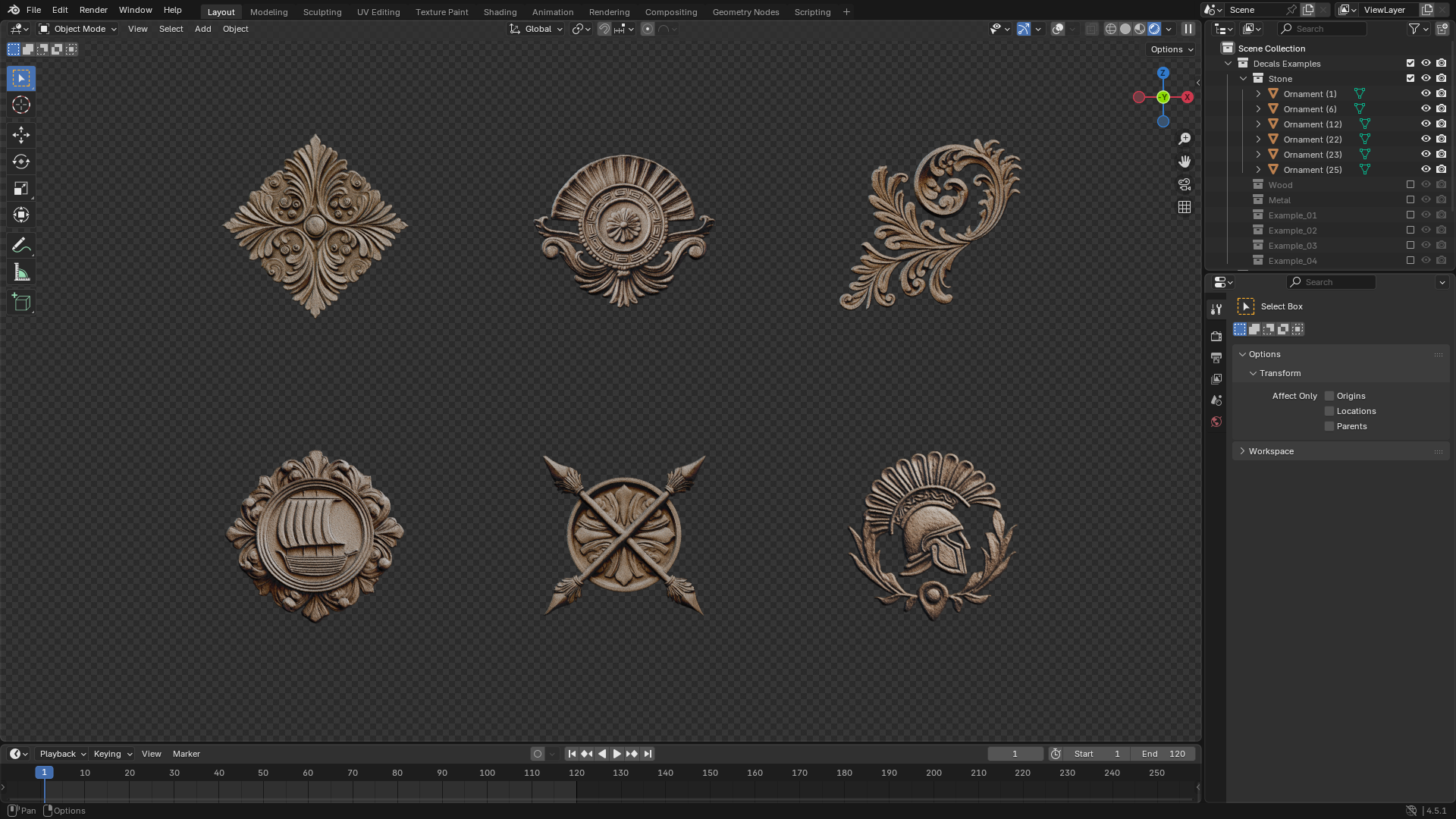Expand the Ornament (22) tree item

pyautogui.click(x=1258, y=139)
